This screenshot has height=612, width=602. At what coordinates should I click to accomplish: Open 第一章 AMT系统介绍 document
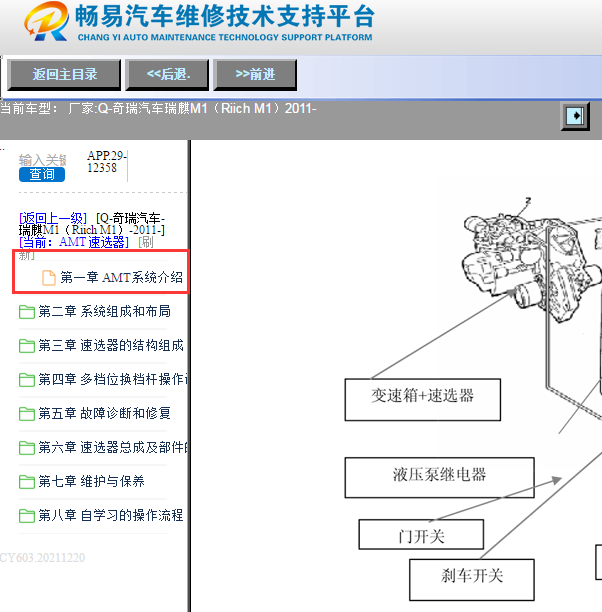tap(121, 278)
